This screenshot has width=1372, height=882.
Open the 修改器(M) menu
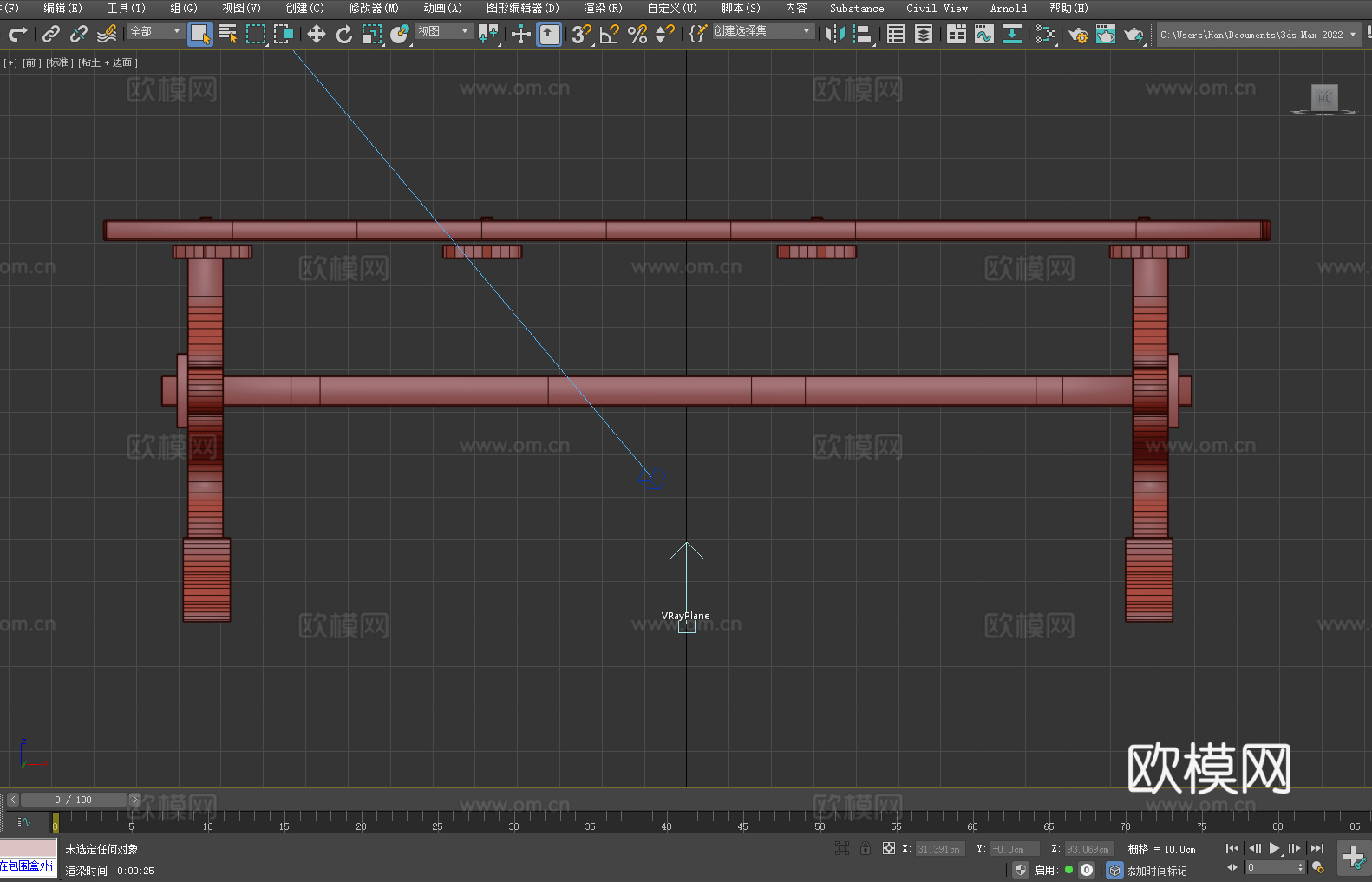(374, 8)
